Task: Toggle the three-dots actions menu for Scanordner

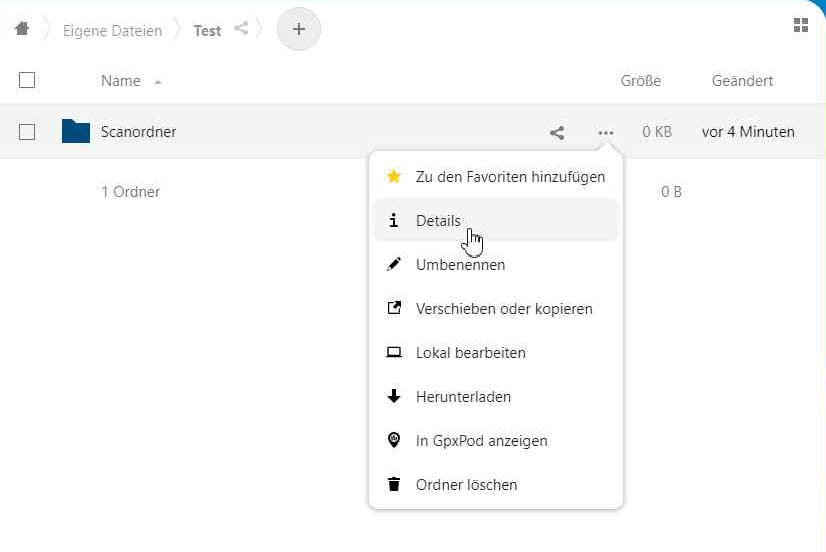Action: 605,132
